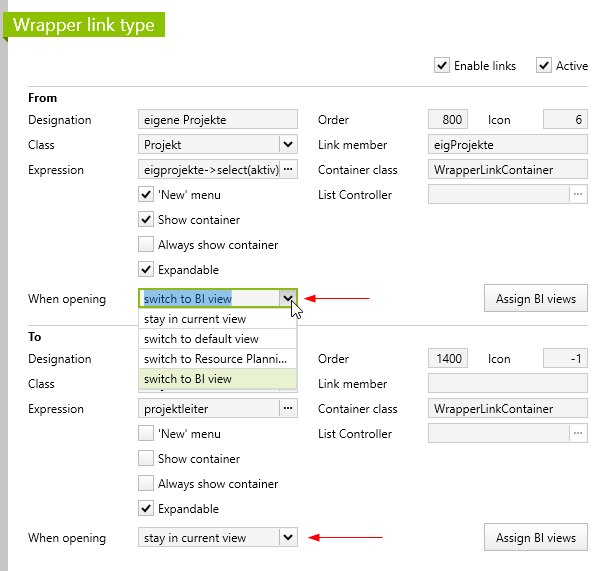This screenshot has height=571, width=600.
Task: Pick 'switch to Resource Planning' list option
Action: 217,359
